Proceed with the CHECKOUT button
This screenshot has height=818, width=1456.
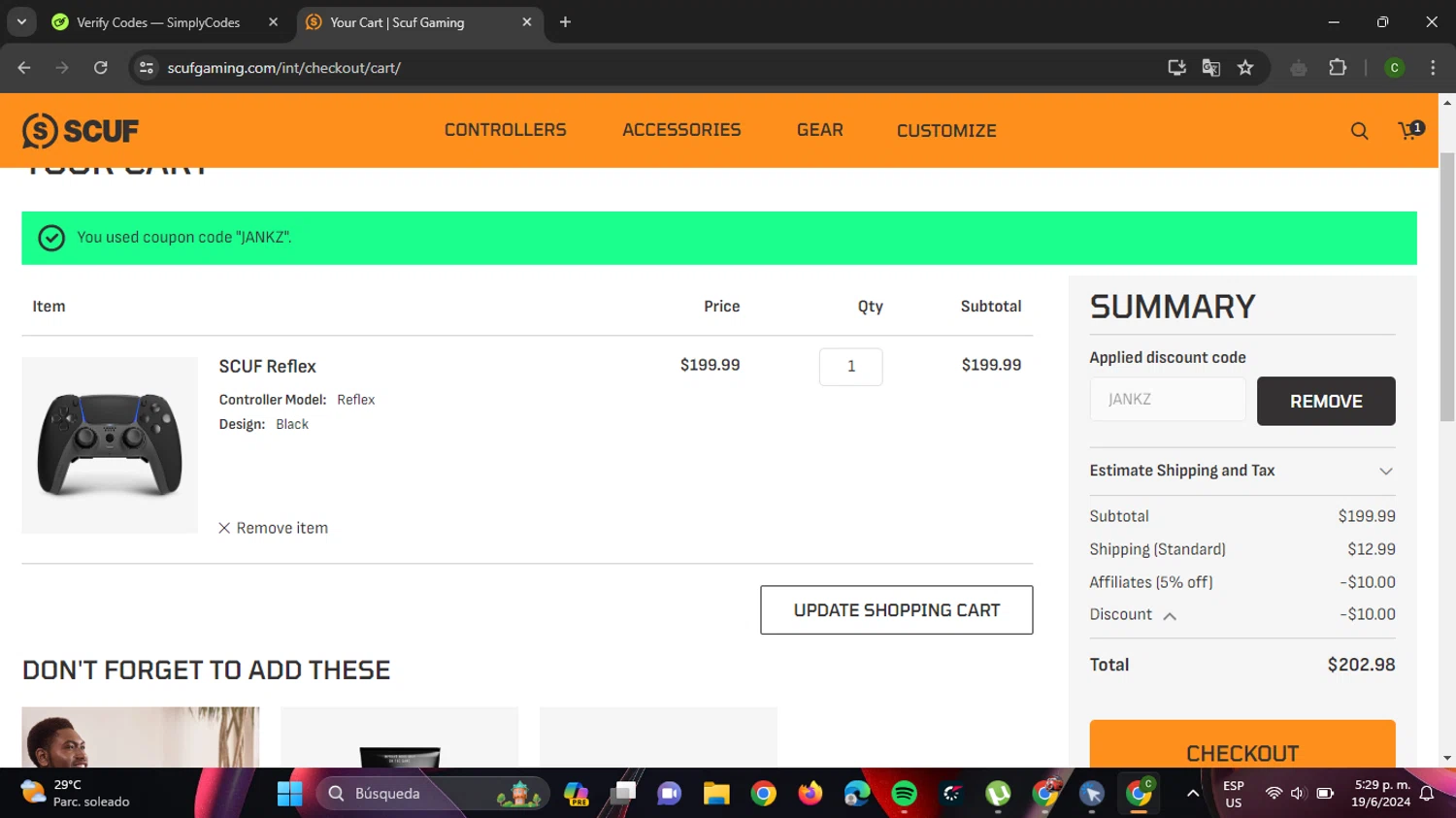[1242, 744]
